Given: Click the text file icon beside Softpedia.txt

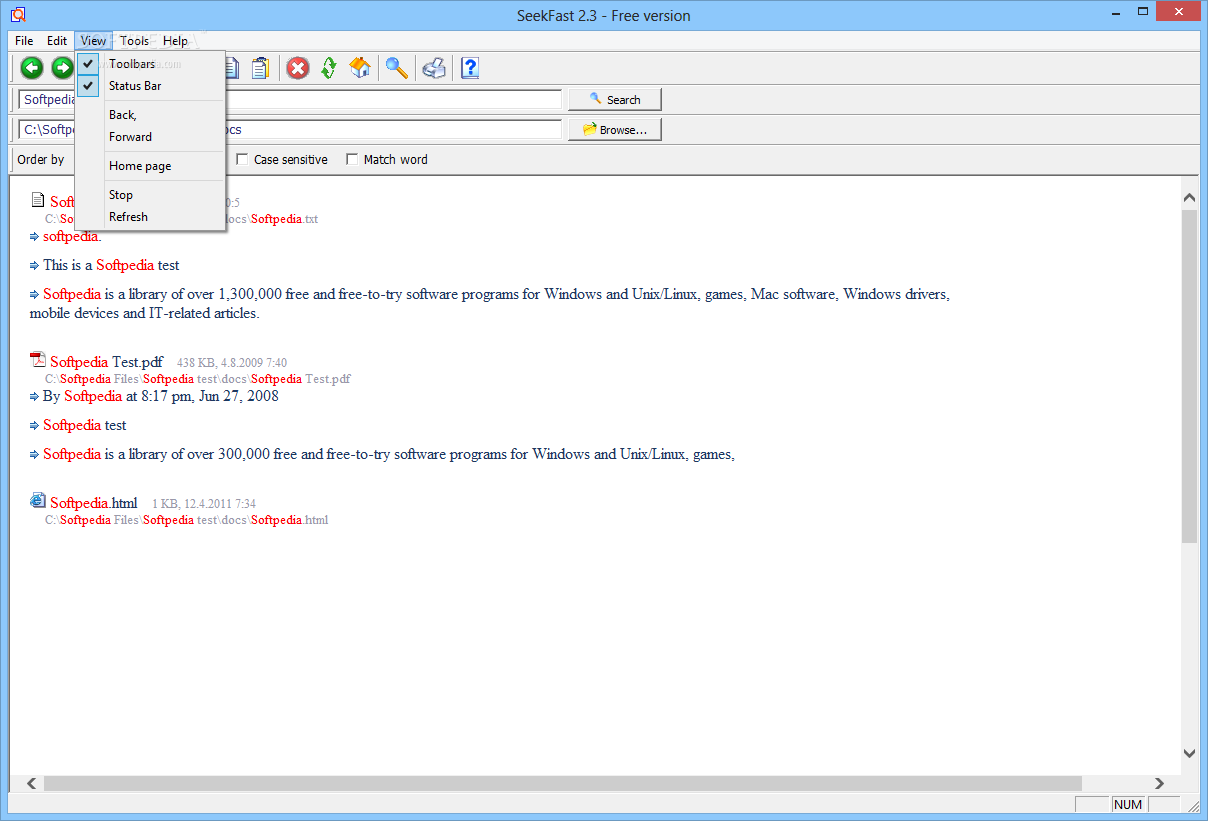Looking at the screenshot, I should coord(38,200).
